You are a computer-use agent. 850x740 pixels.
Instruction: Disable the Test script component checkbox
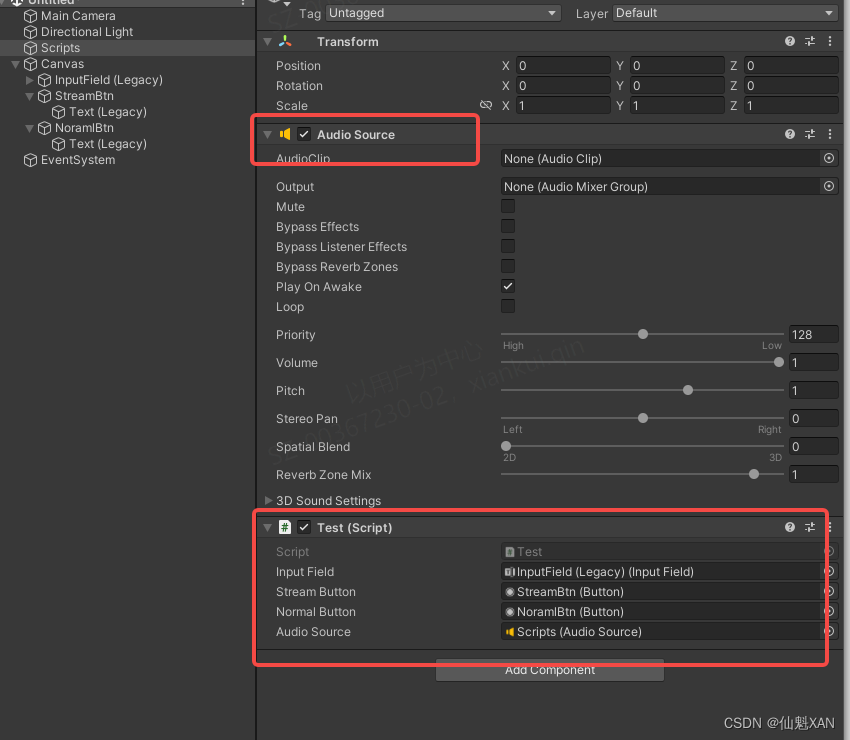coord(304,527)
